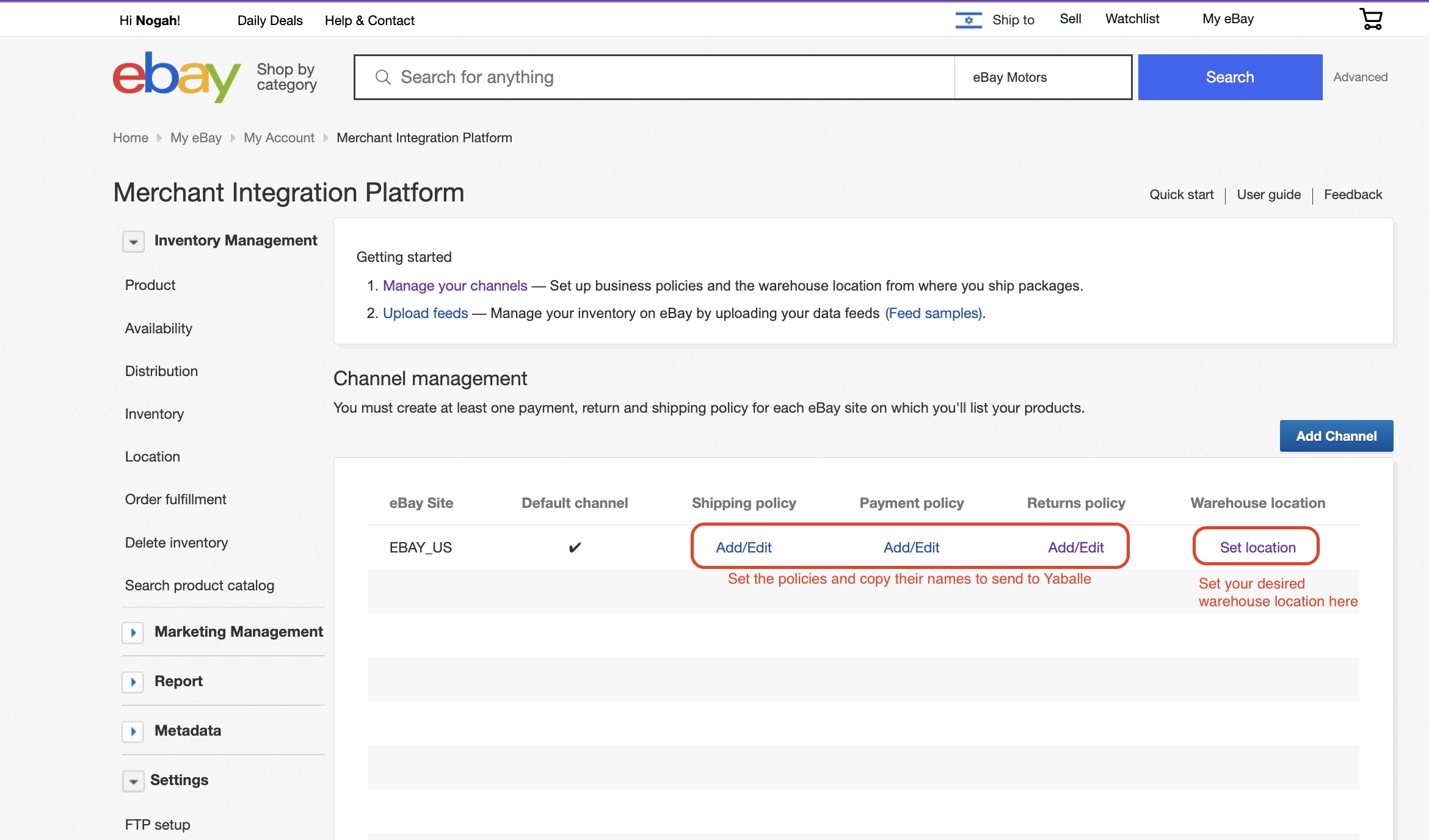Select Location in the sidebar
Image resolution: width=1429 pixels, height=840 pixels.
click(x=153, y=457)
